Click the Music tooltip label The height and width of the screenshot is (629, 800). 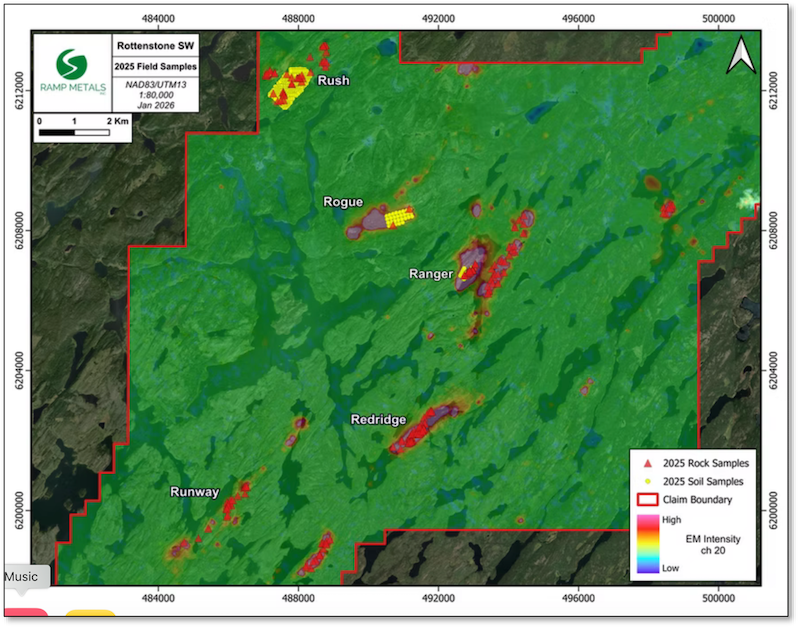click(x=21, y=577)
